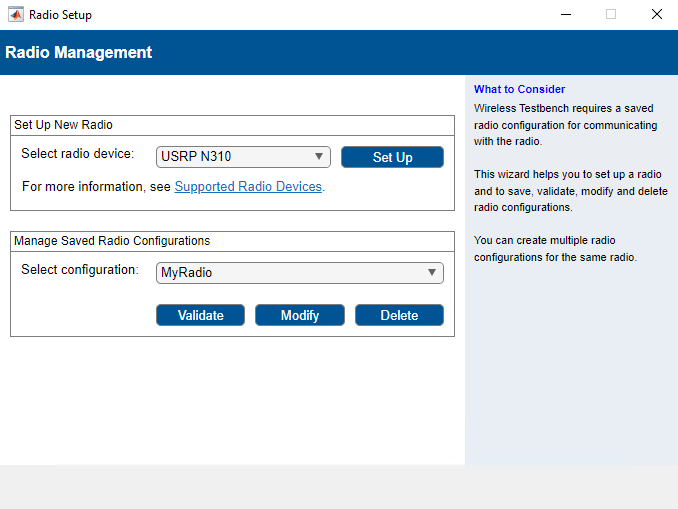This screenshot has width=678, height=509.
Task: Click the Select radio device label
Action: click(x=77, y=154)
